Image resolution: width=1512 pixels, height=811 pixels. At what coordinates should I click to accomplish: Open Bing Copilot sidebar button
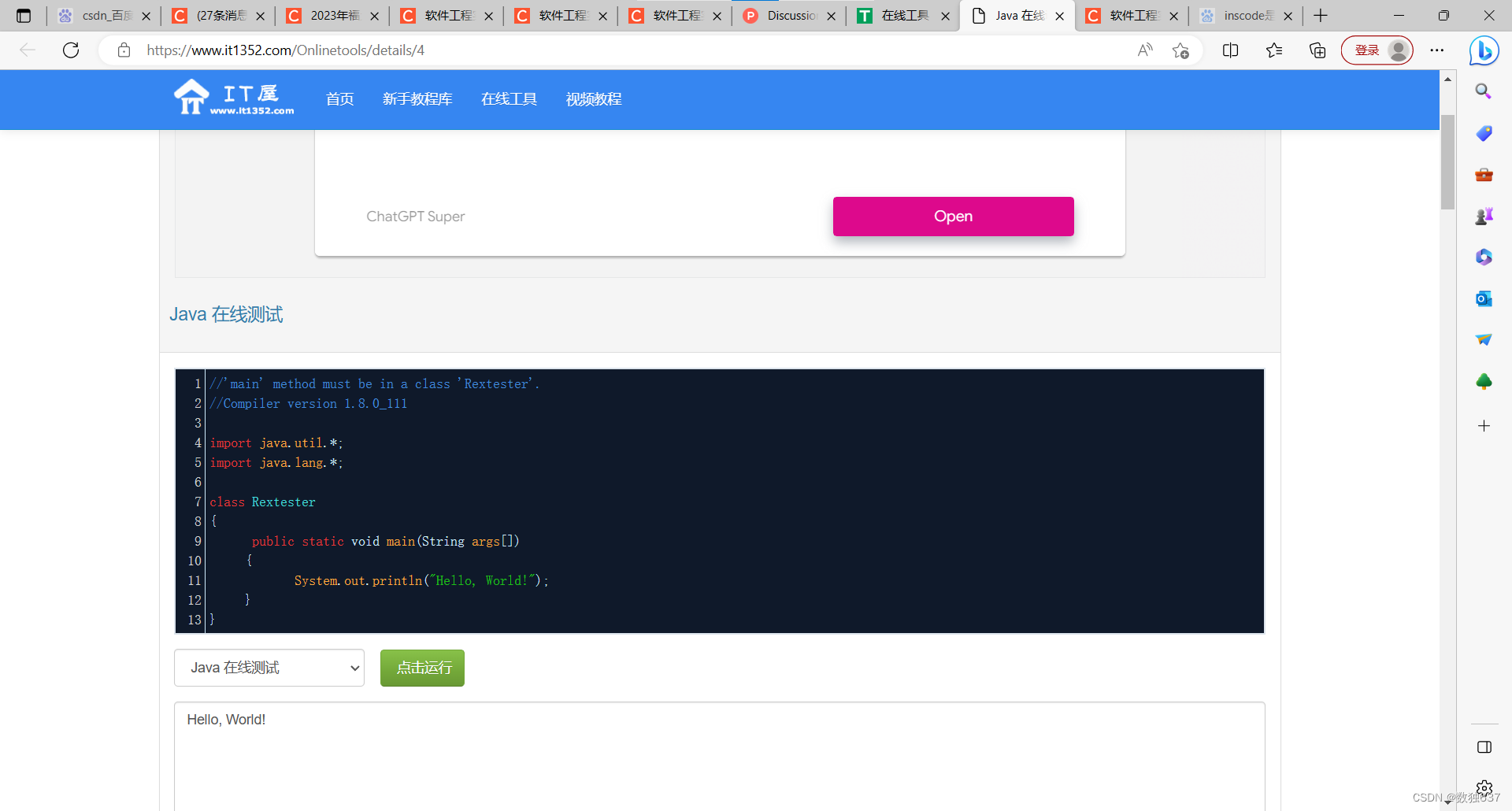(1484, 51)
